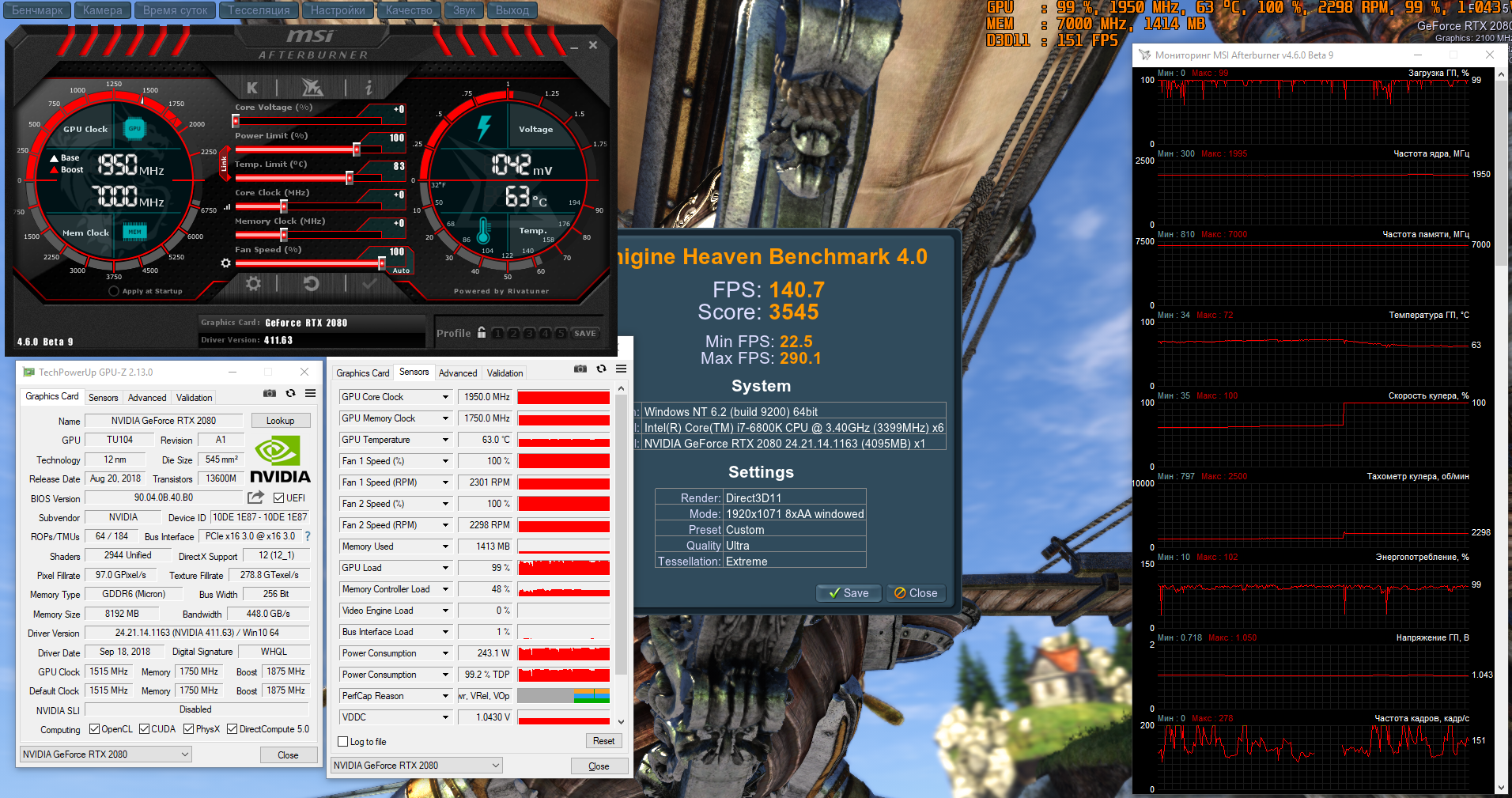The width and height of the screenshot is (1512, 798).
Task: Enable Log to file checkbox
Action: (x=343, y=742)
